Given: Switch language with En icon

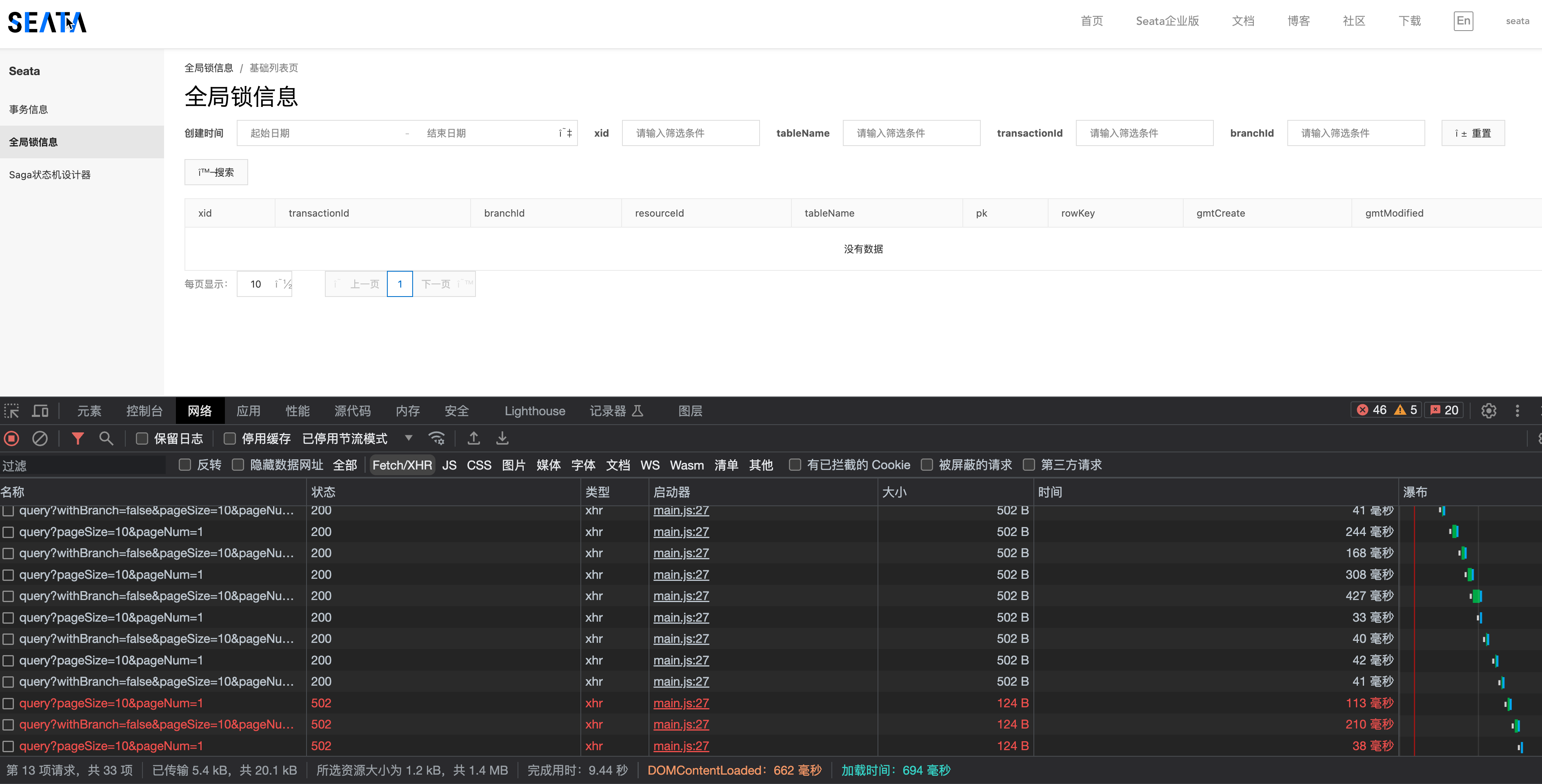Looking at the screenshot, I should point(1463,21).
